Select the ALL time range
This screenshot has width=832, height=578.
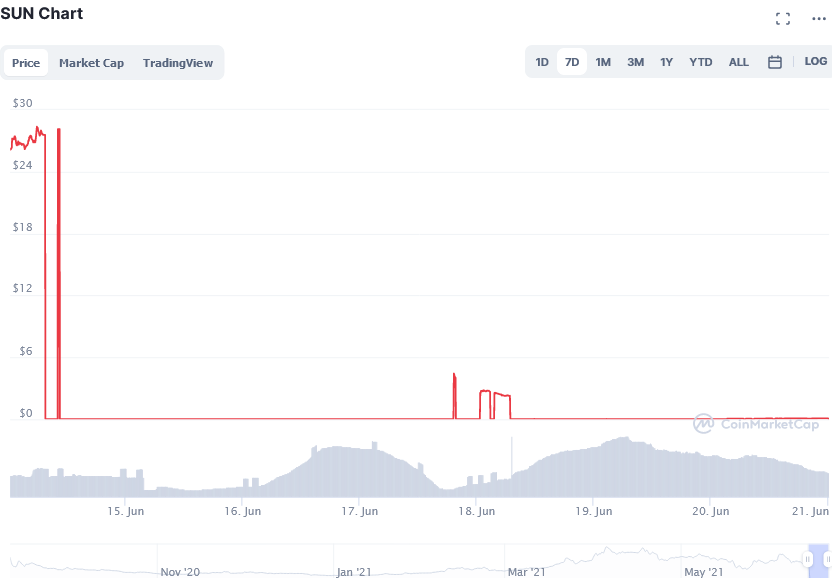click(x=739, y=62)
